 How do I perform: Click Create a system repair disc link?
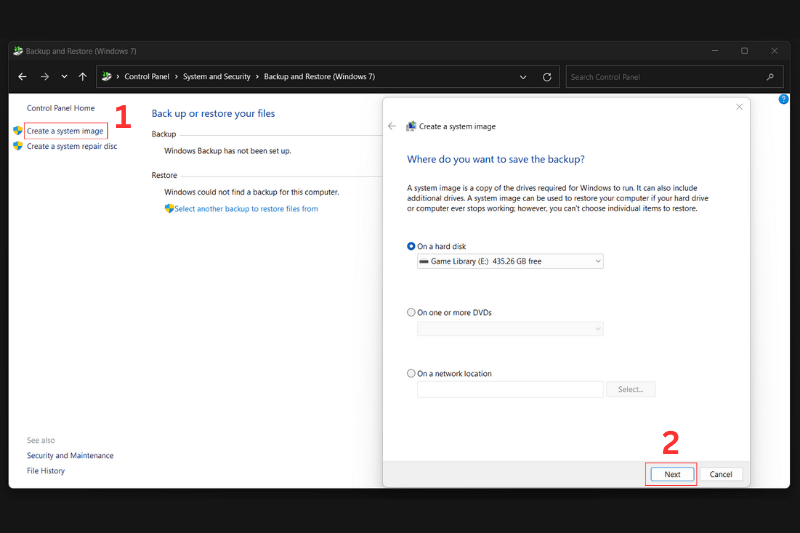tap(72, 146)
